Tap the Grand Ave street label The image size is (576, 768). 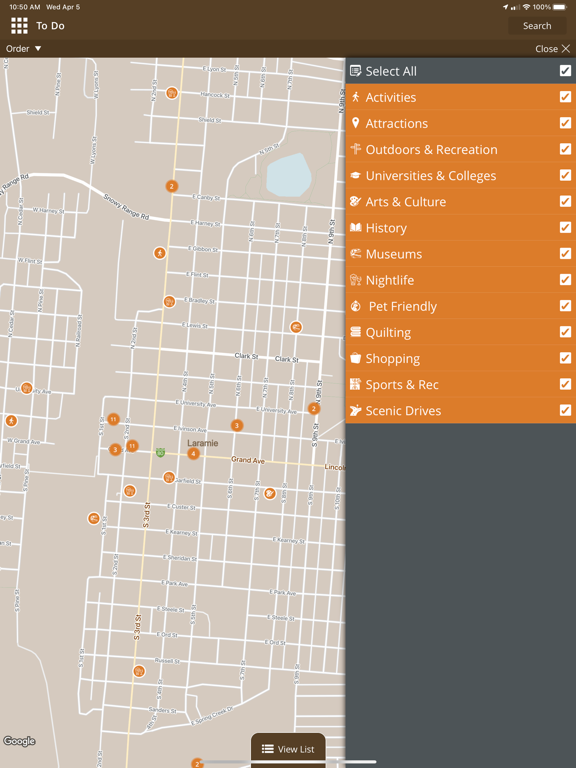tap(248, 460)
